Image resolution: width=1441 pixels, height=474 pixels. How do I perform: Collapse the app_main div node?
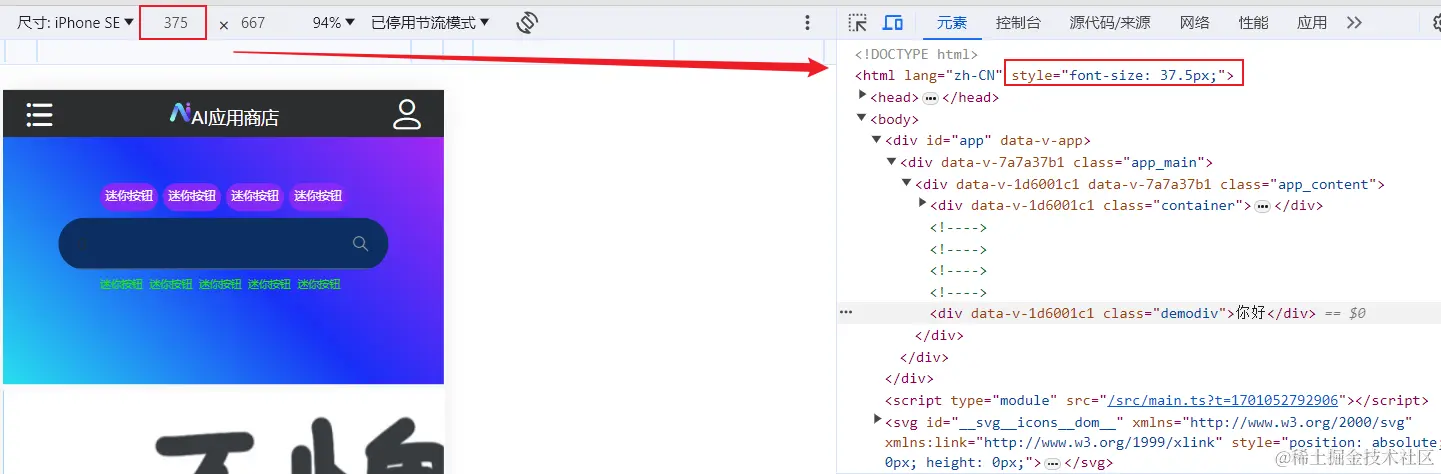point(892,162)
